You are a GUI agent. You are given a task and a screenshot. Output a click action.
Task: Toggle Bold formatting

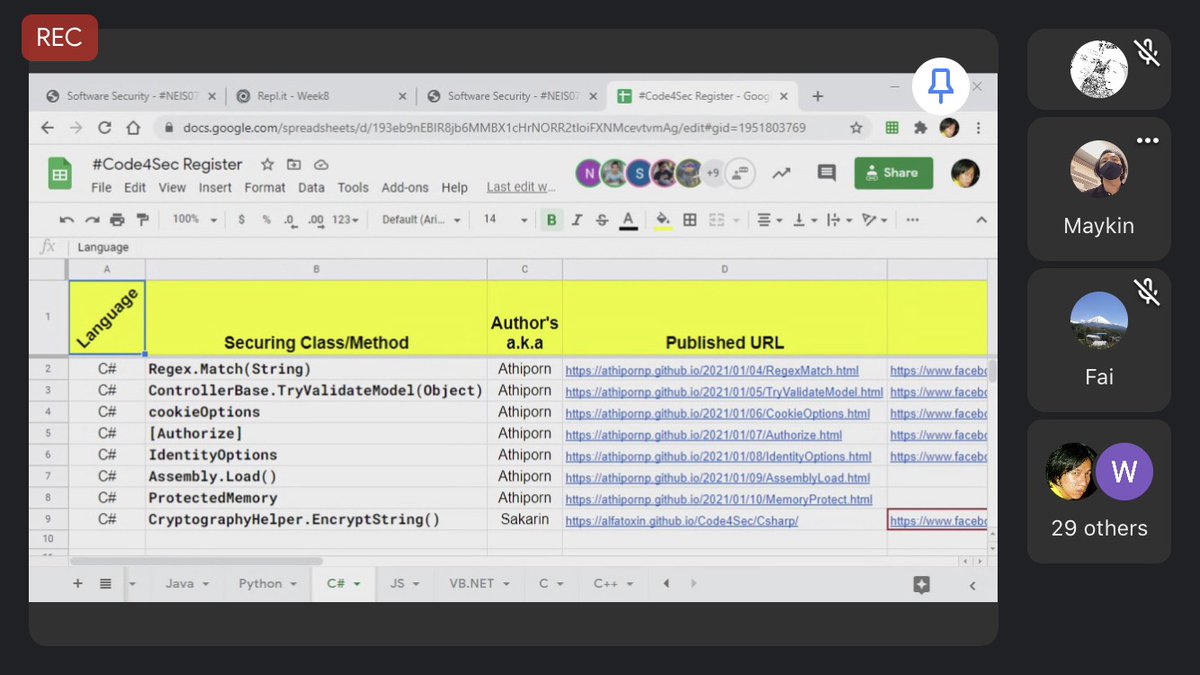point(551,220)
